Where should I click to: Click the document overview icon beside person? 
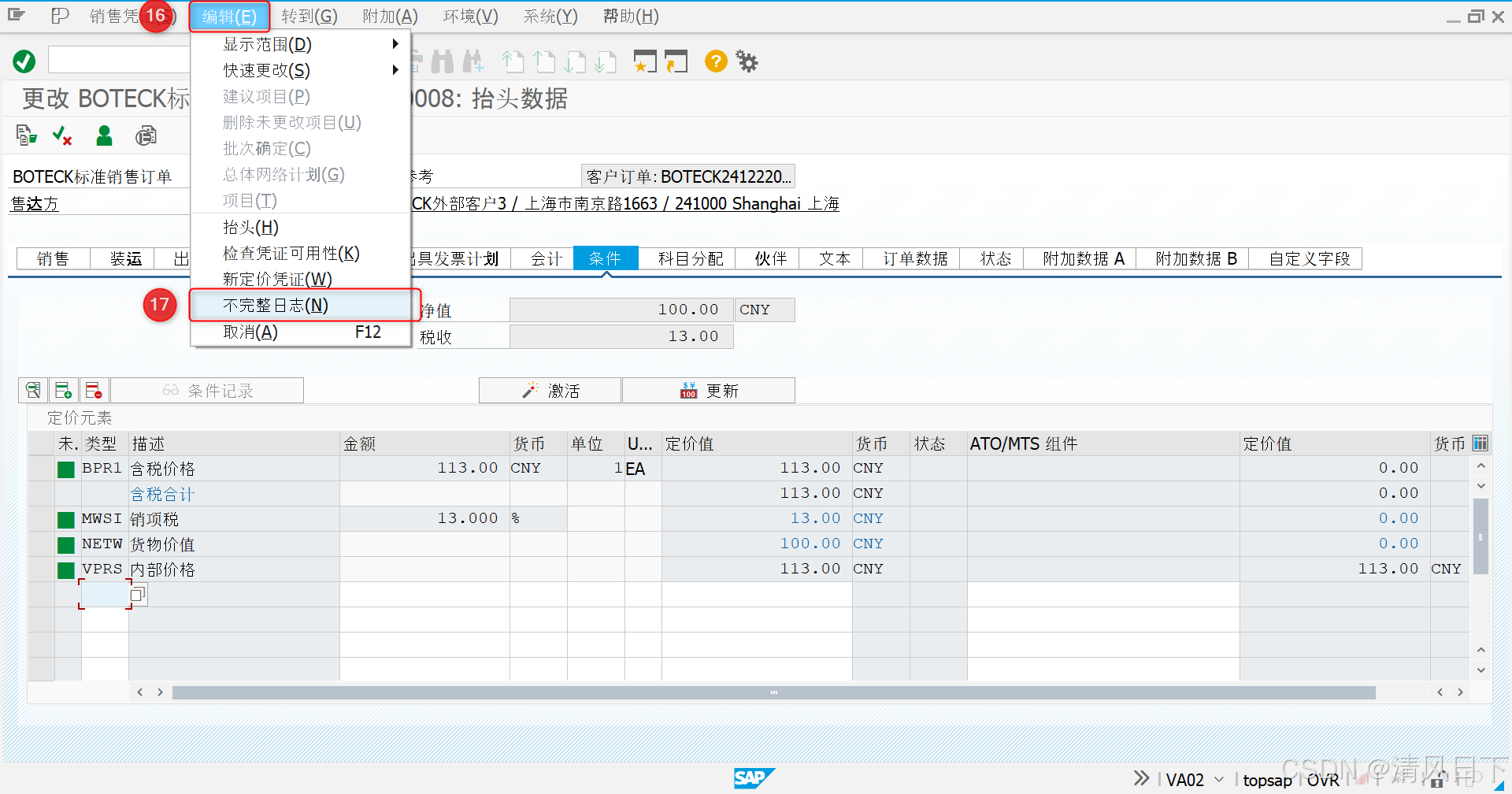pyautogui.click(x=146, y=136)
